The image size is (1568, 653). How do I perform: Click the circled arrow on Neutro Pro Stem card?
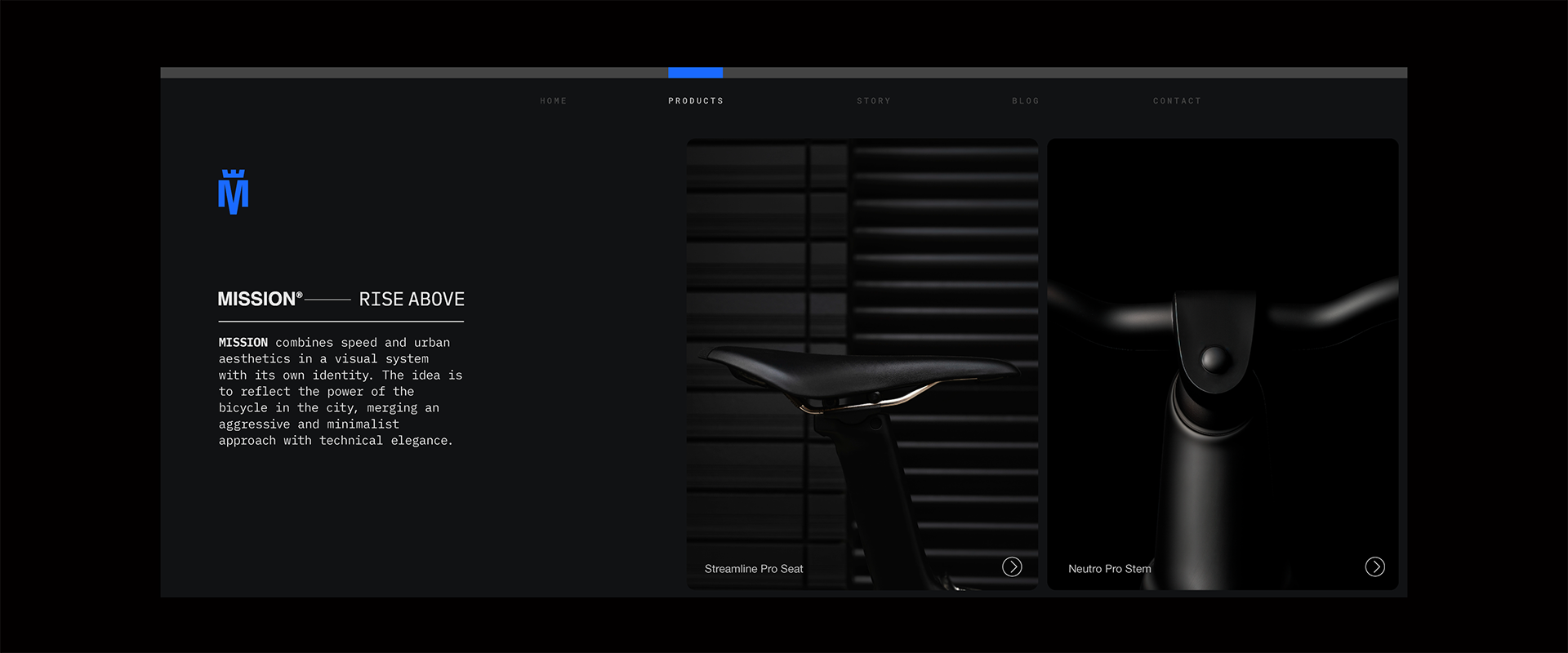tap(1374, 567)
